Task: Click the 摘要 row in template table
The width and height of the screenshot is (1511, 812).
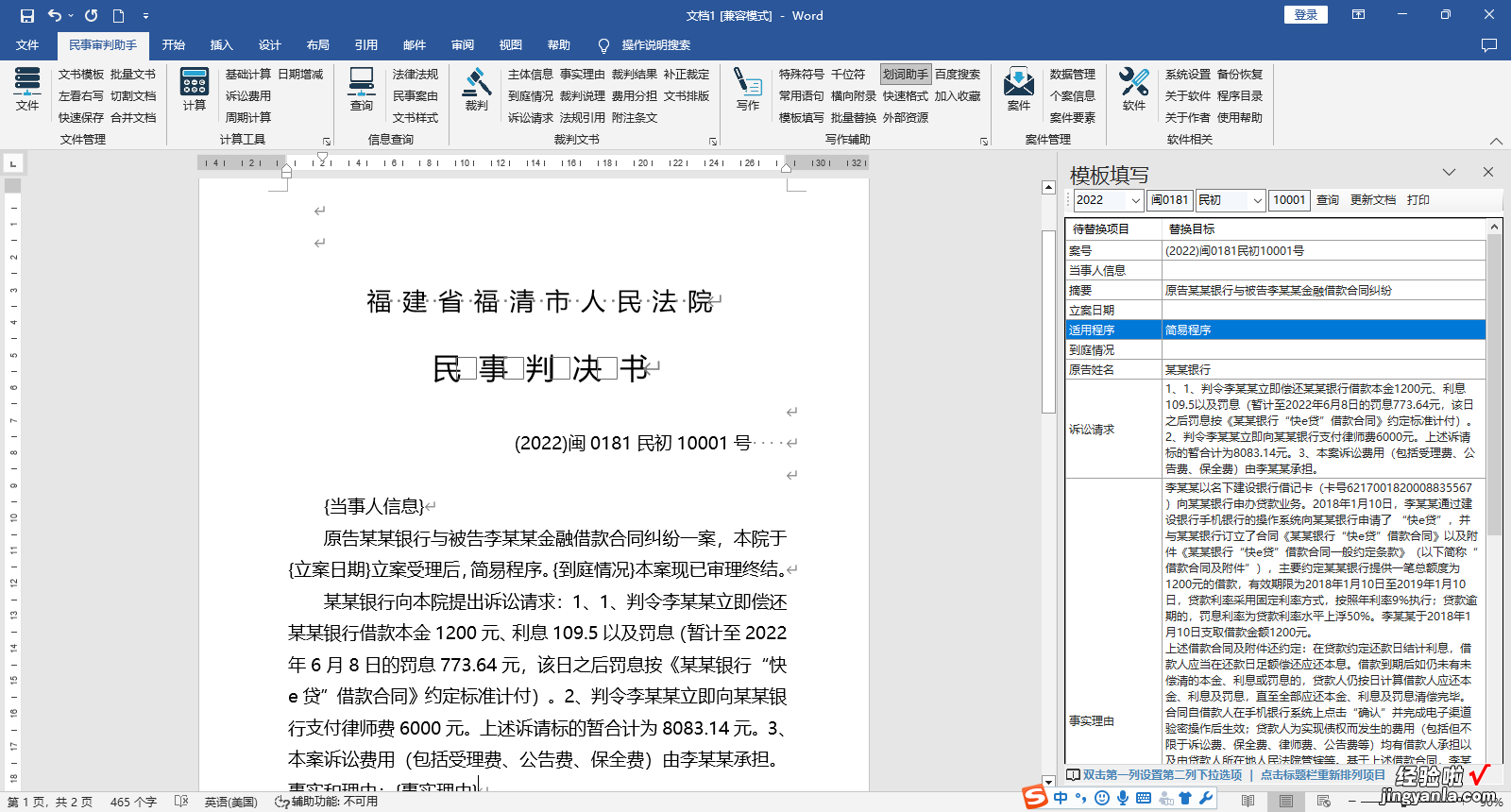Action: 1276,290
